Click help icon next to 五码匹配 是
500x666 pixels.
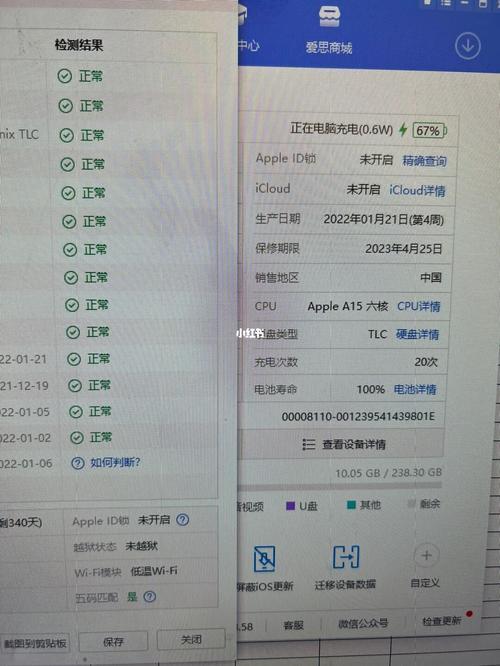pos(150,597)
